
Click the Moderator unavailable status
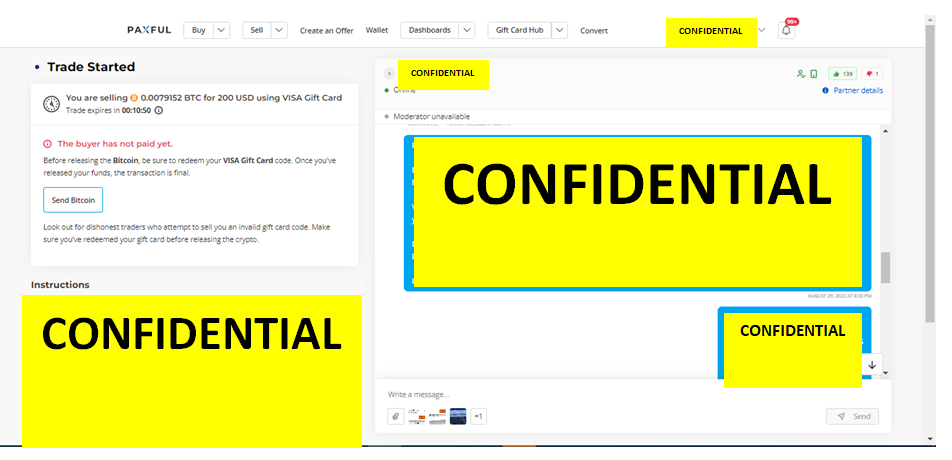[431, 117]
